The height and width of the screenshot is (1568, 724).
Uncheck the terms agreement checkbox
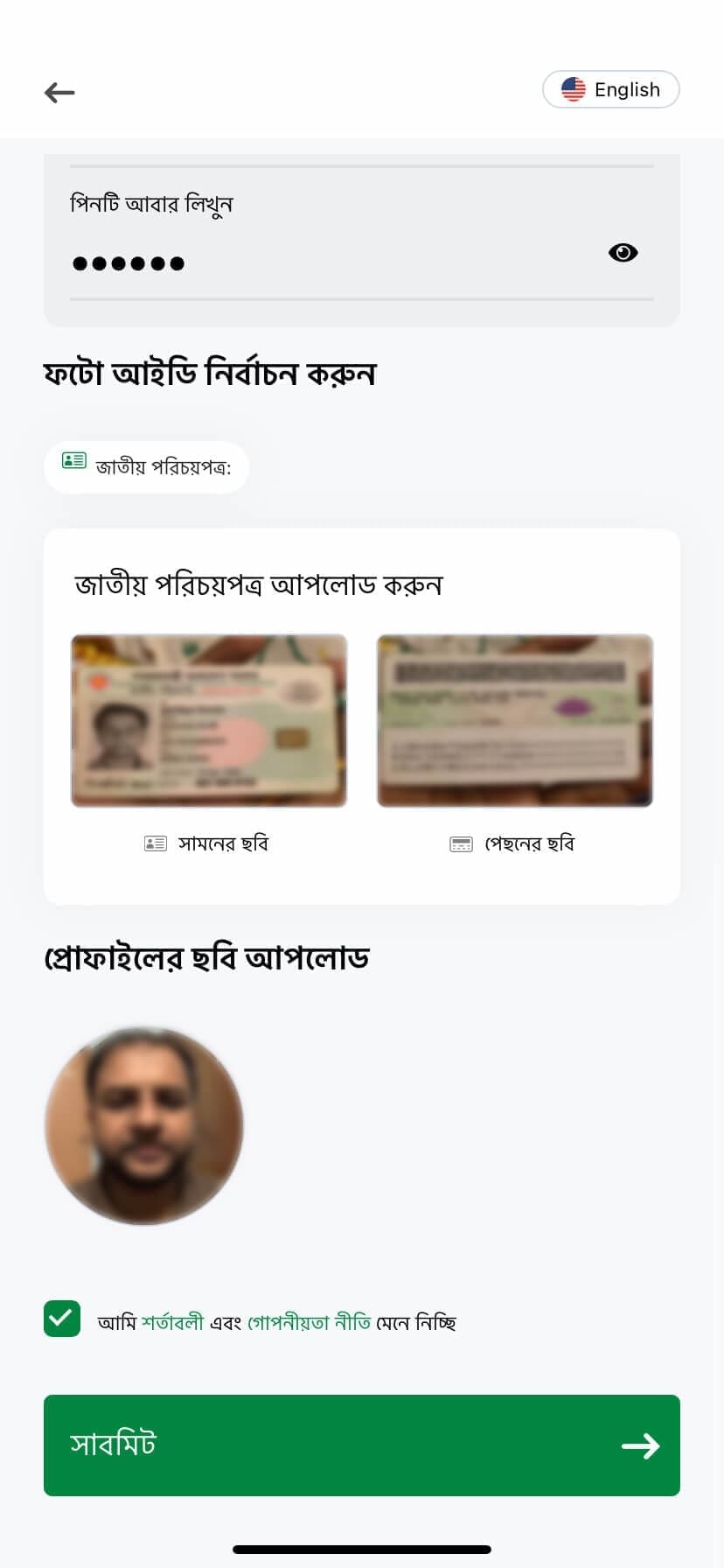62,1319
